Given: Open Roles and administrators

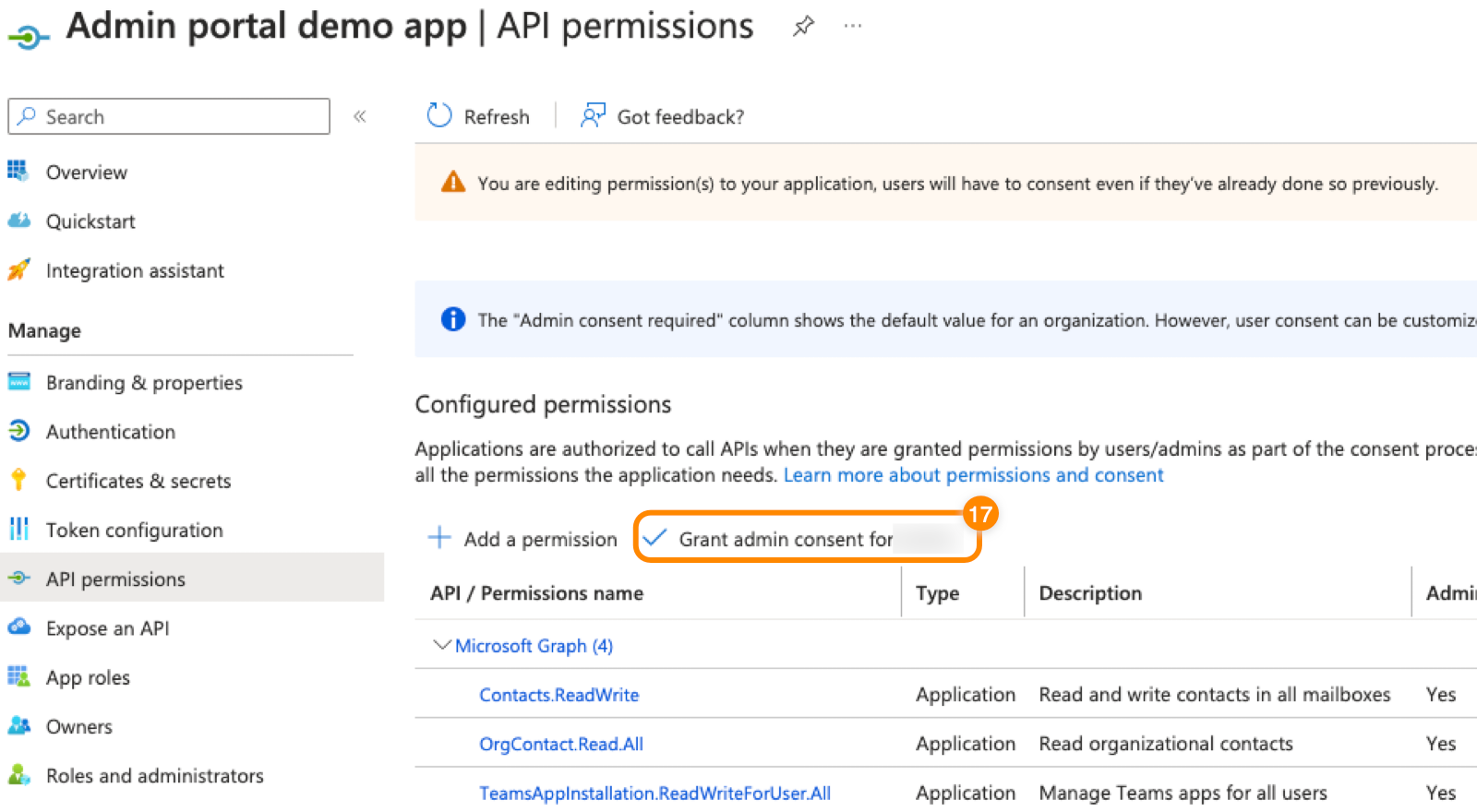Looking at the screenshot, I should pos(155,776).
